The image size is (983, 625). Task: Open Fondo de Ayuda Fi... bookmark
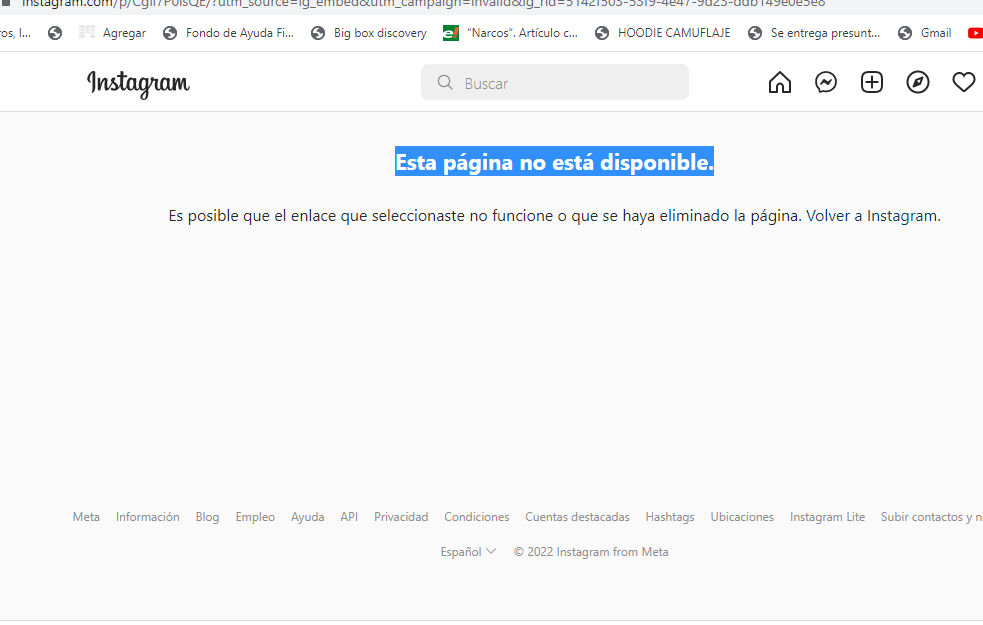pos(228,33)
